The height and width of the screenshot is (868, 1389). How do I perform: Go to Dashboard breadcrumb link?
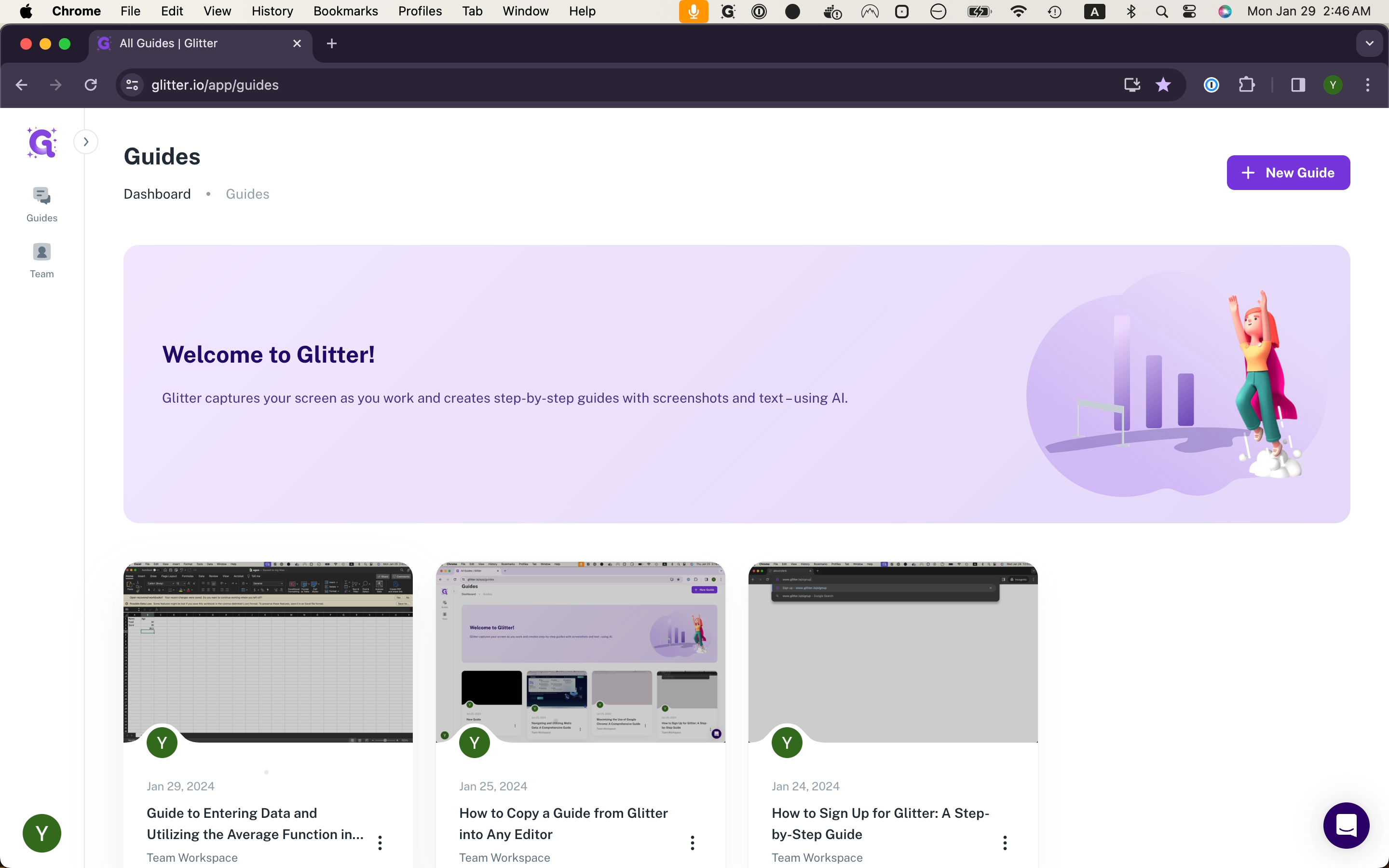[x=157, y=194]
